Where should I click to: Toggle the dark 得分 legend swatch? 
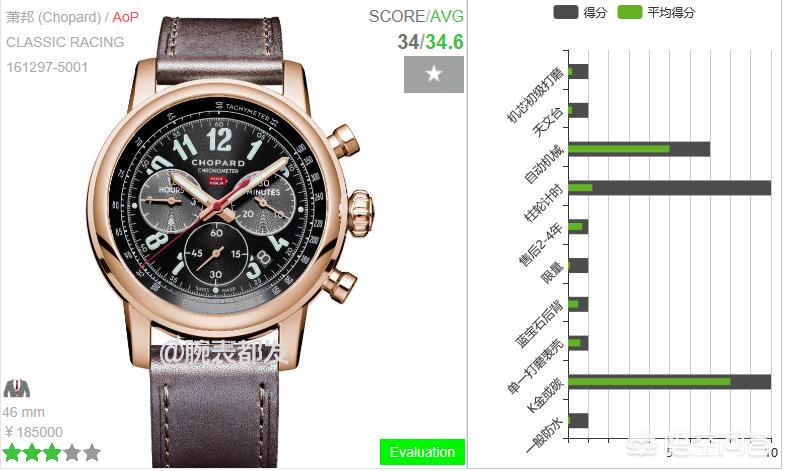coord(566,13)
